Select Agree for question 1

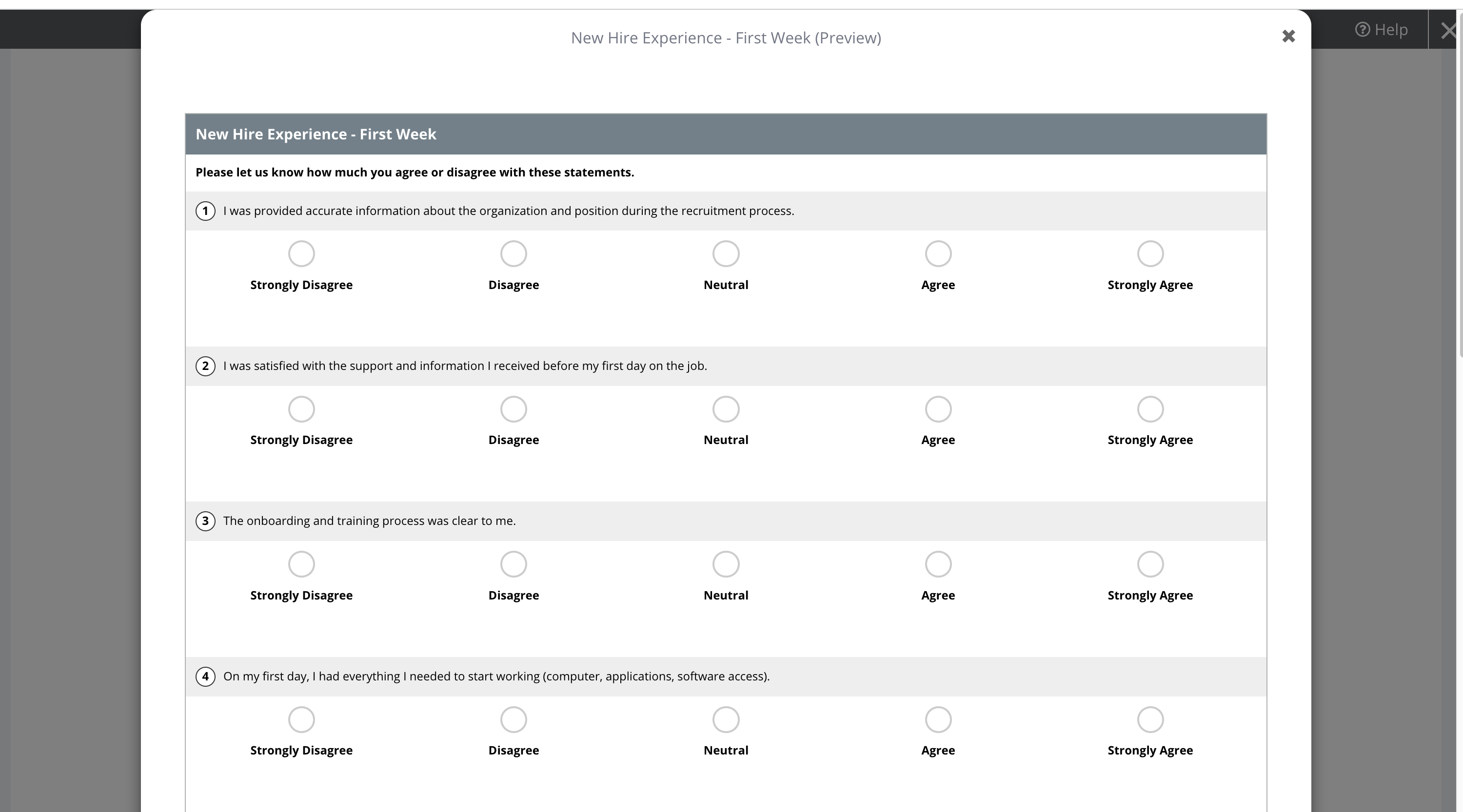938,253
